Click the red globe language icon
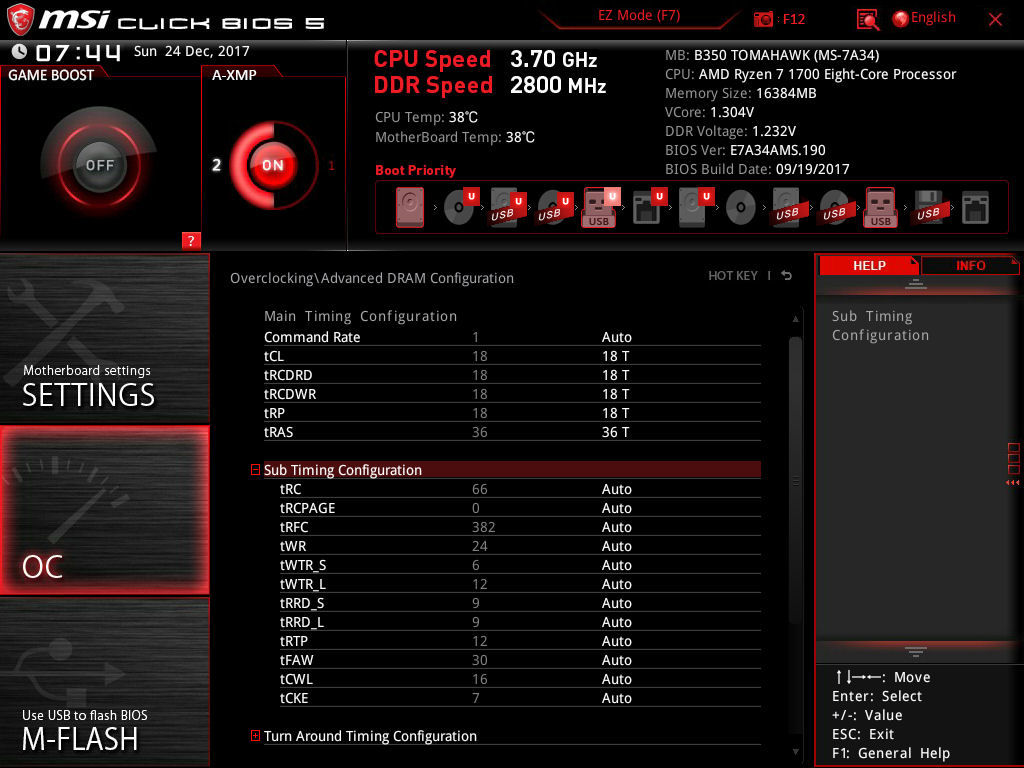 coord(900,19)
